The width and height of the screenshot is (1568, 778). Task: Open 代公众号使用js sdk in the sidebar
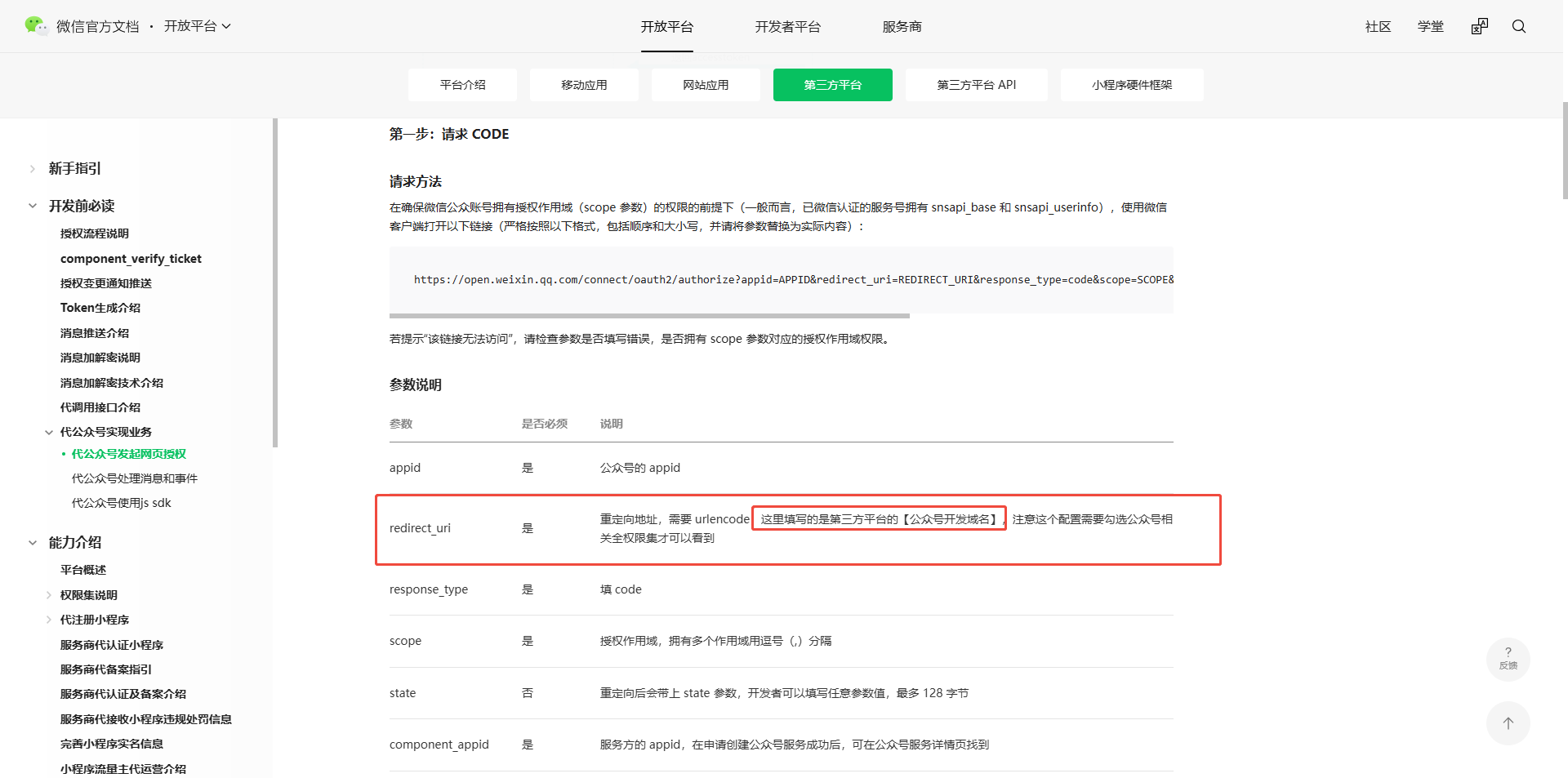pos(122,503)
